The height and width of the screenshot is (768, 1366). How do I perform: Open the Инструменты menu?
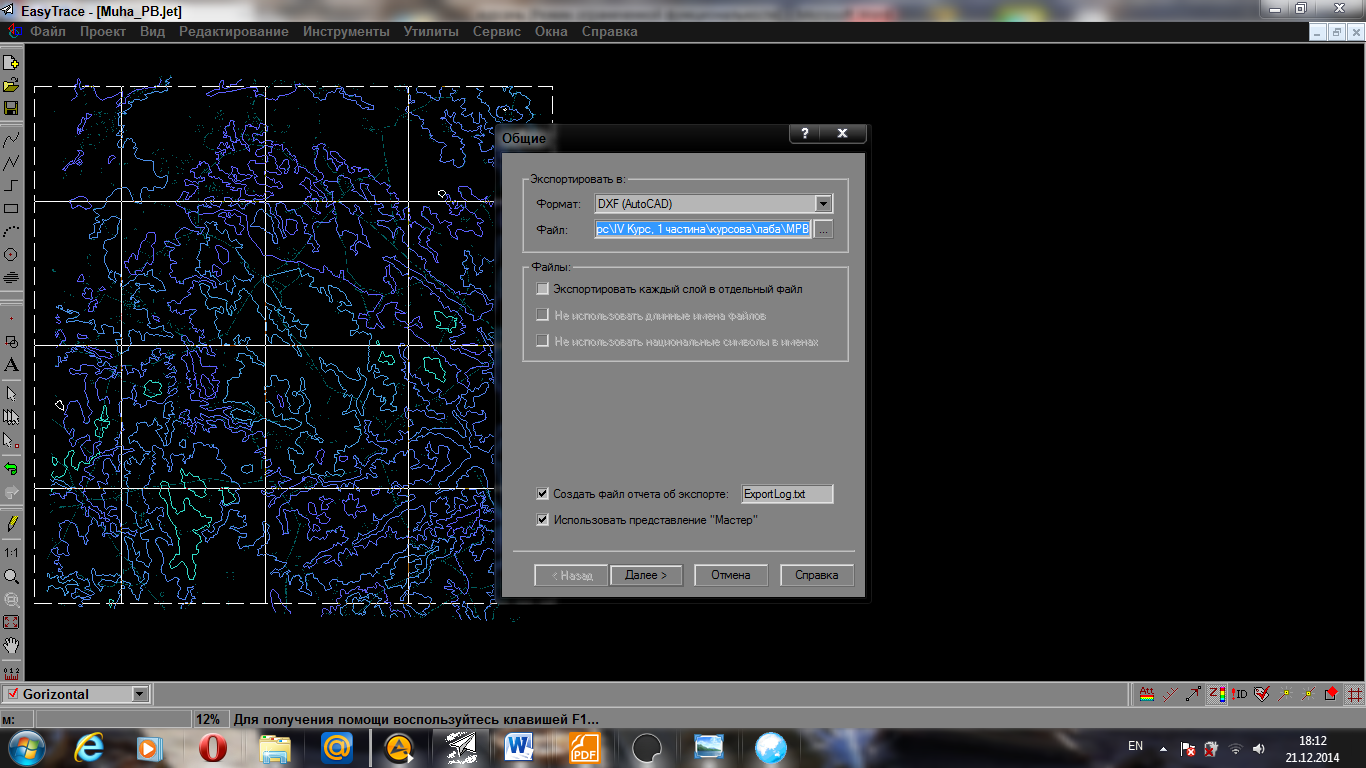[x=347, y=31]
